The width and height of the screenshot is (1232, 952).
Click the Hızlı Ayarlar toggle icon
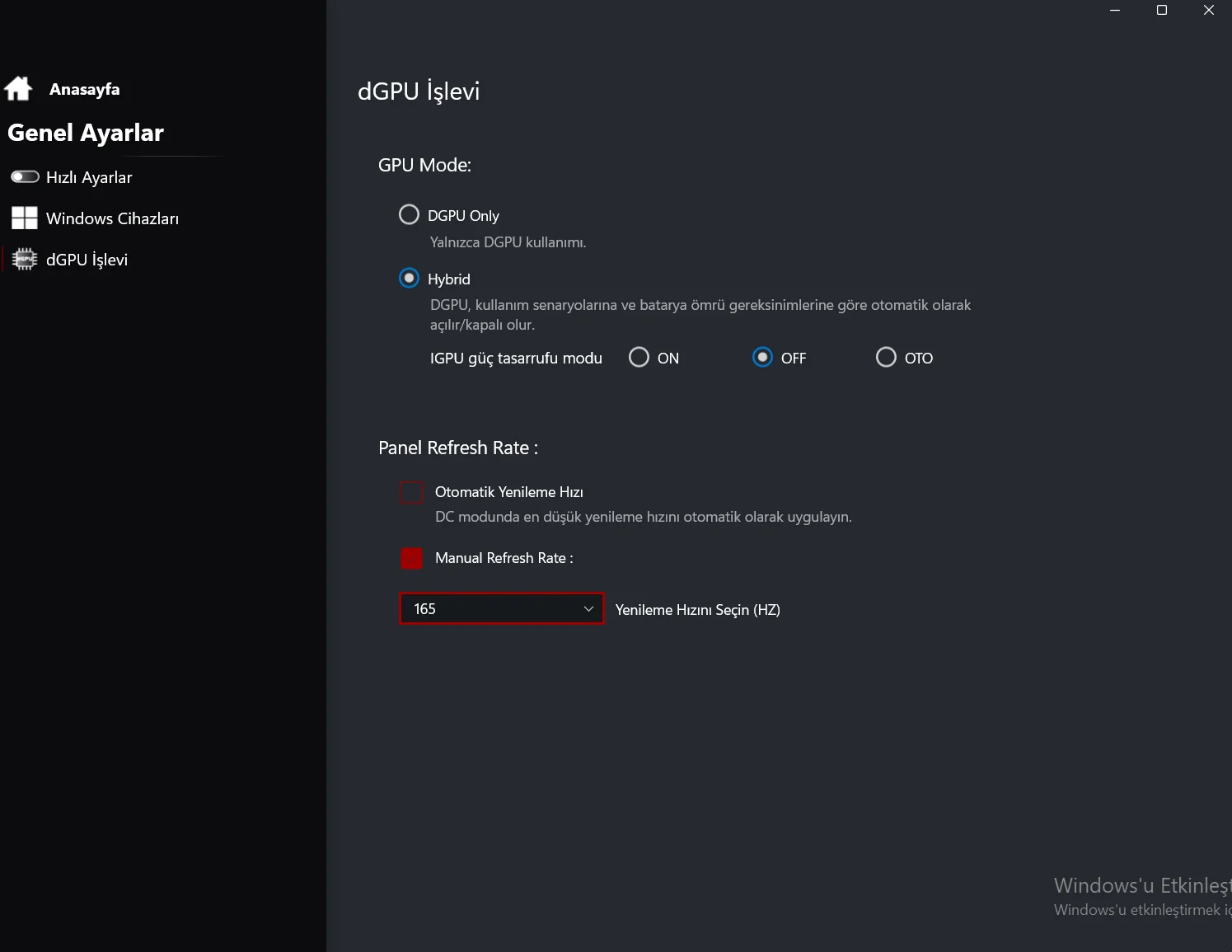coord(25,177)
